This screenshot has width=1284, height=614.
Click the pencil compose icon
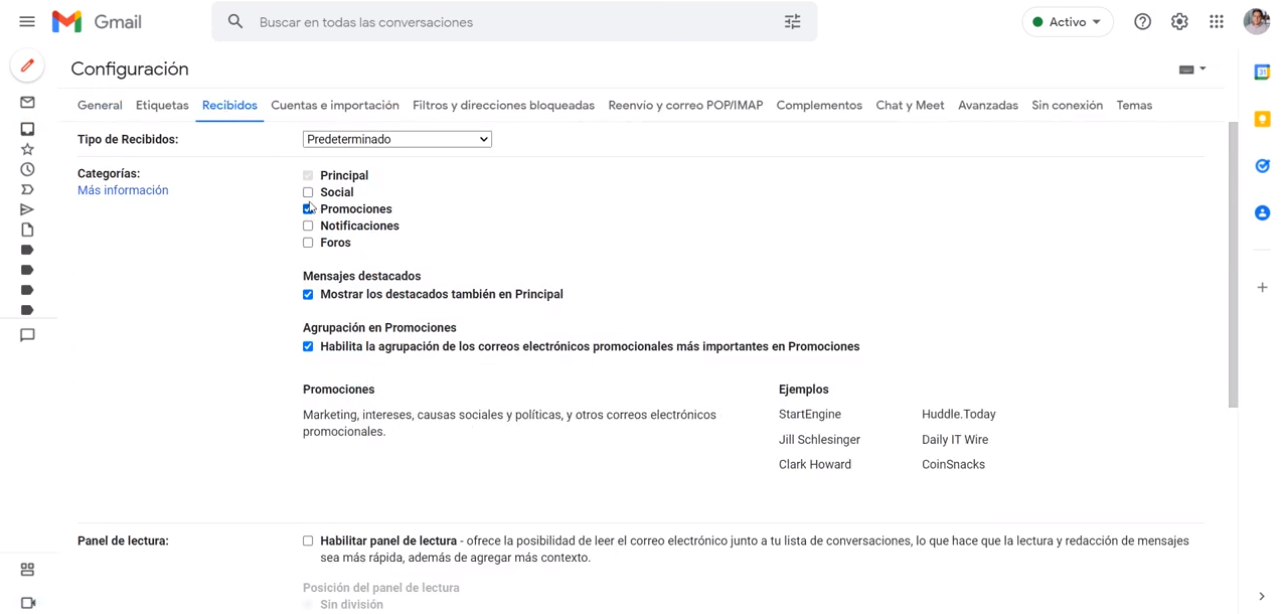[x=27, y=66]
